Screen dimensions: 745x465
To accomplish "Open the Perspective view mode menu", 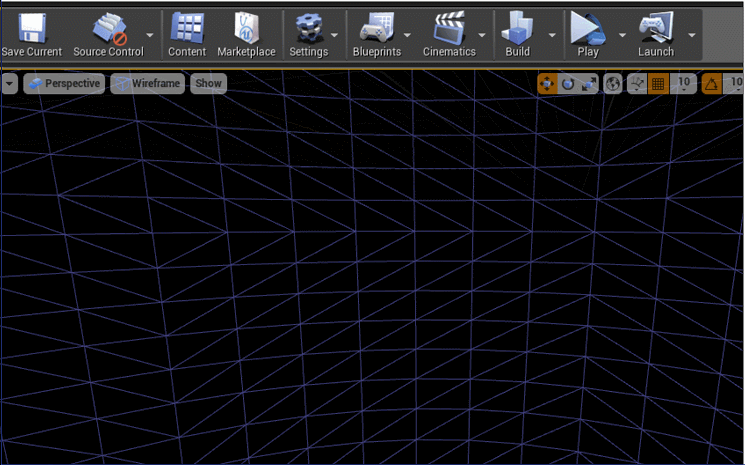I will 64,84.
